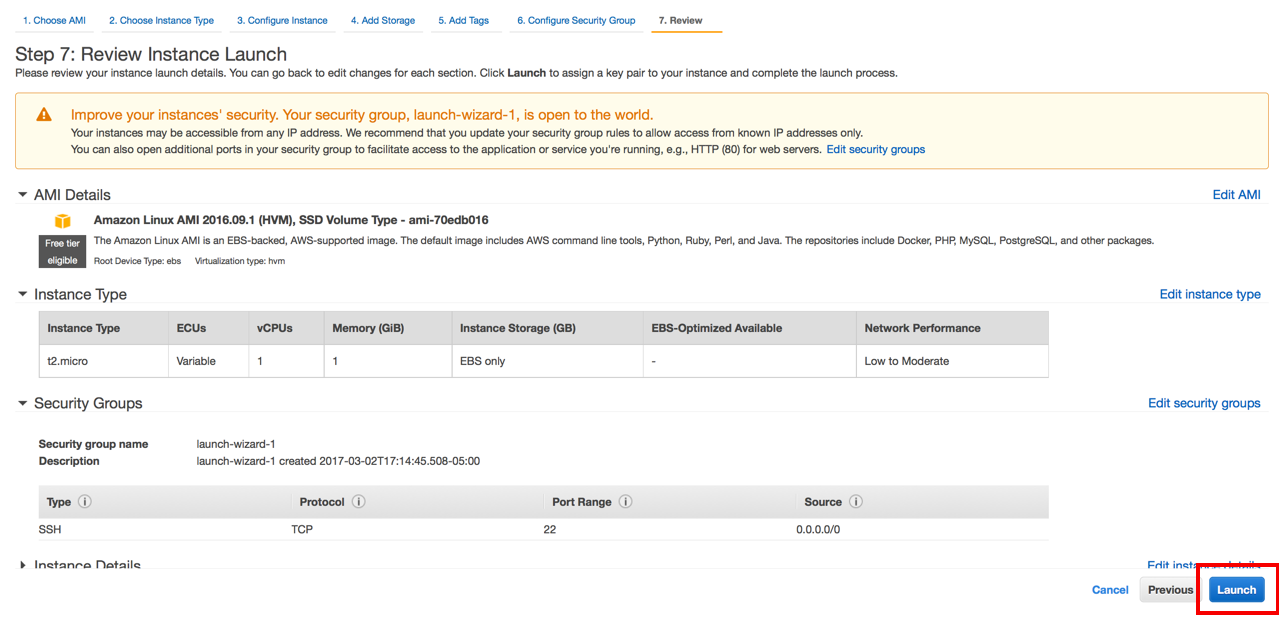Click the orange warning triangle icon
1279x619 pixels.
(x=44, y=115)
